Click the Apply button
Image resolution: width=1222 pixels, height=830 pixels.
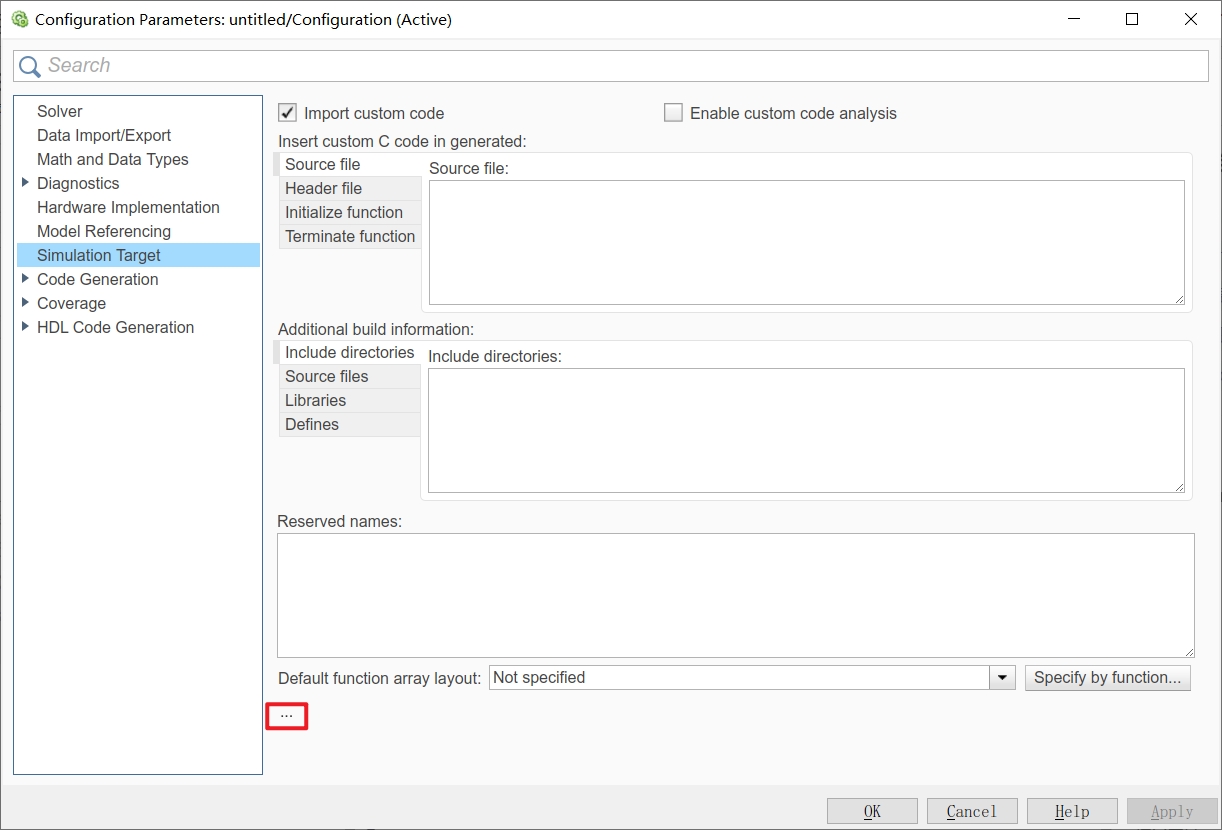(1171, 810)
